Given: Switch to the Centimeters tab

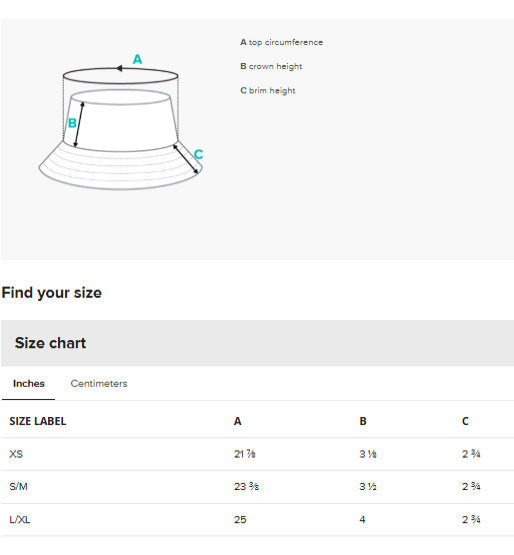Looking at the screenshot, I should (99, 383).
